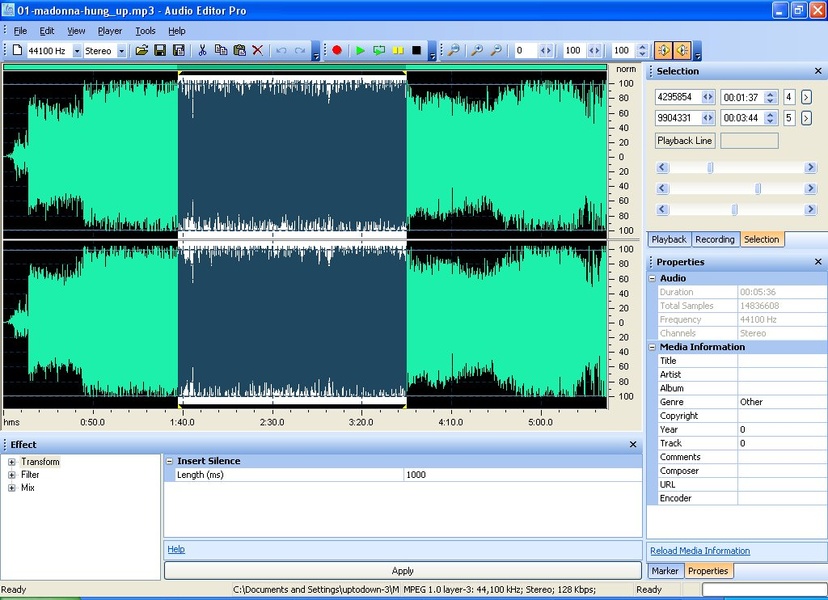Click the Paste clipboard icon
Viewport: 828px width, 600px height.
[239, 50]
